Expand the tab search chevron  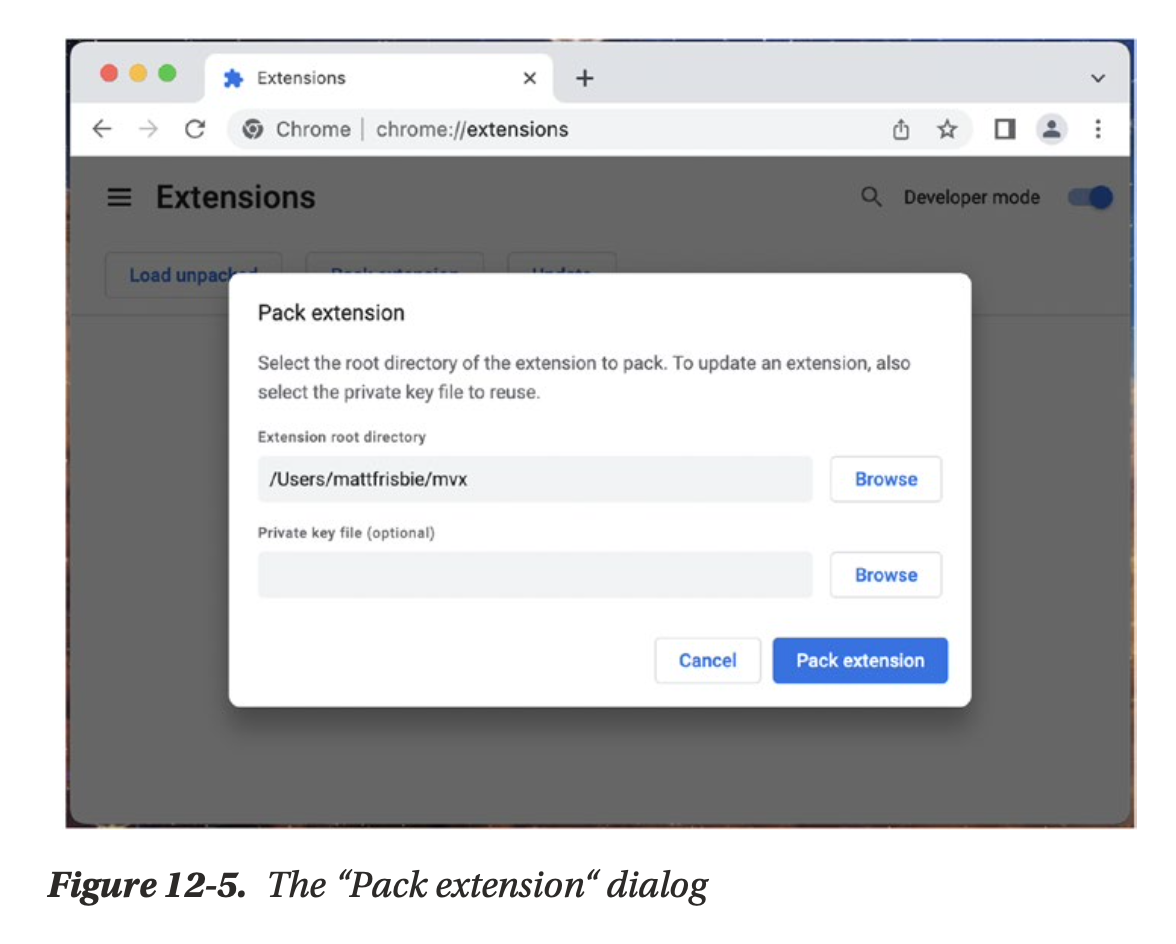click(x=1098, y=78)
